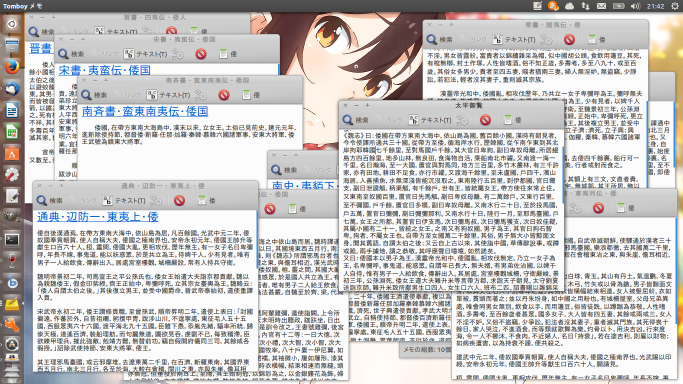Screen dimensions: 683x384
Task: Click search icon in 南史・夷貊下 window
Action: click(x=276, y=170)
